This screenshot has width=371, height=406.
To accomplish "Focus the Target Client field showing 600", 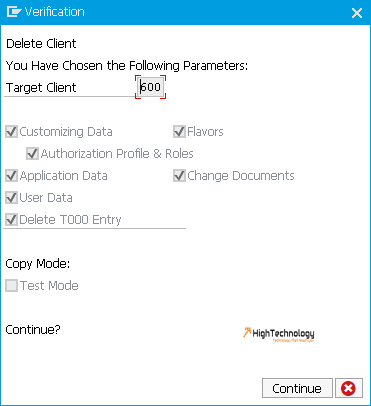I will tap(150, 87).
